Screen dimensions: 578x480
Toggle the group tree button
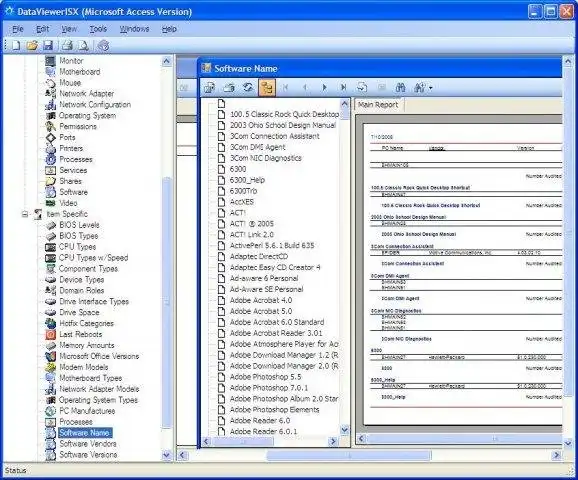[267, 87]
